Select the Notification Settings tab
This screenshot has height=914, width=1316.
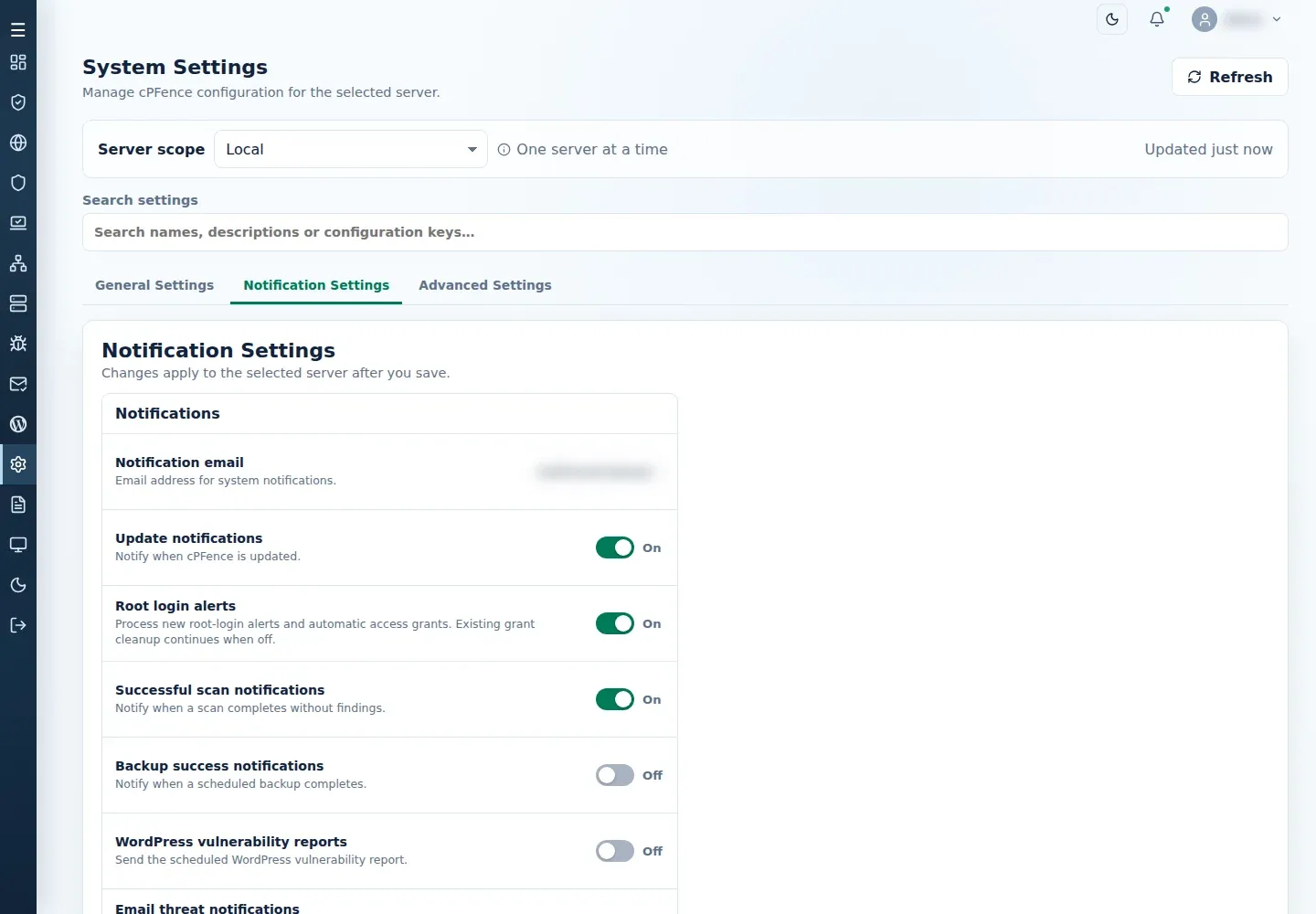pos(316,285)
